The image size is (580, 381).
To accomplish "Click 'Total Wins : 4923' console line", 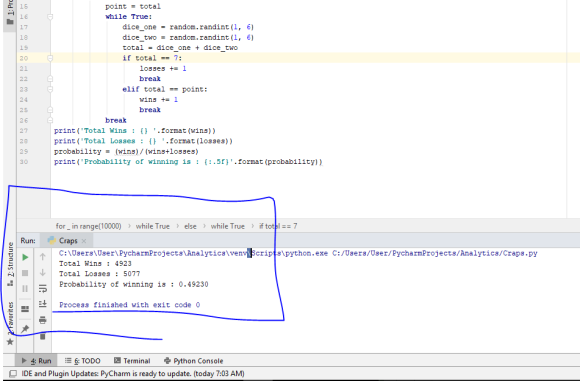I will [95, 264].
